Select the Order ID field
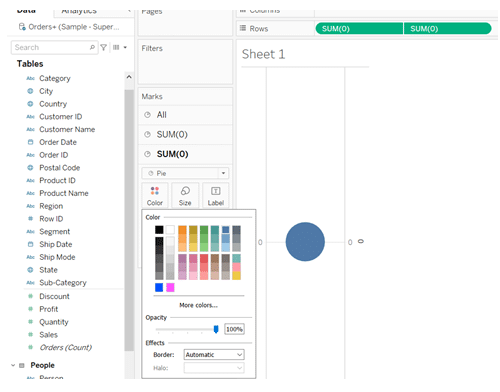500x392 pixels. (53, 155)
